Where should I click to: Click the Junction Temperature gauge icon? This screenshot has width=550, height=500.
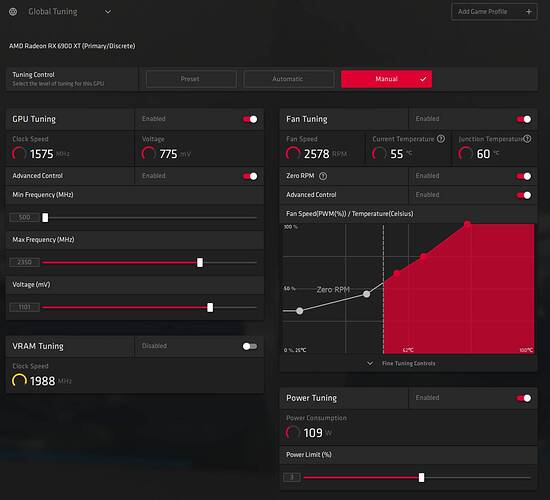pos(465,154)
